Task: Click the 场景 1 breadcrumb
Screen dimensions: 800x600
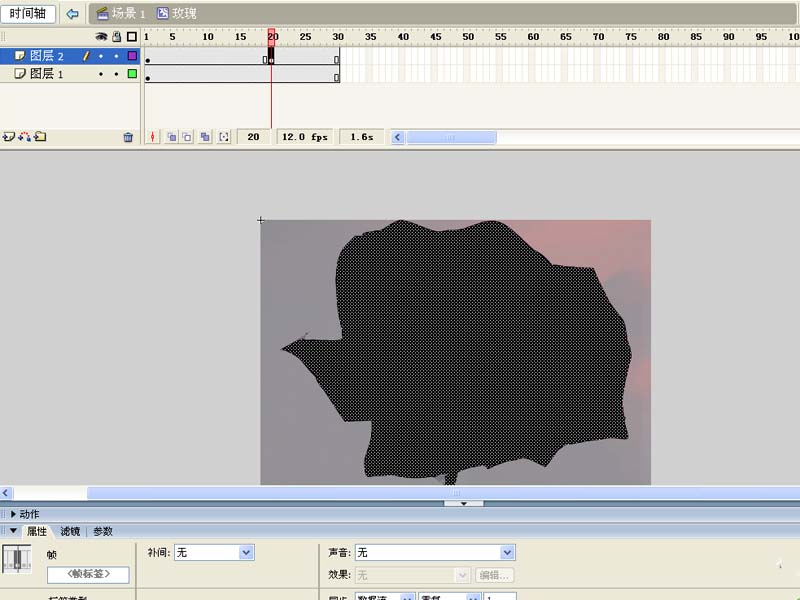Action: pyautogui.click(x=121, y=13)
